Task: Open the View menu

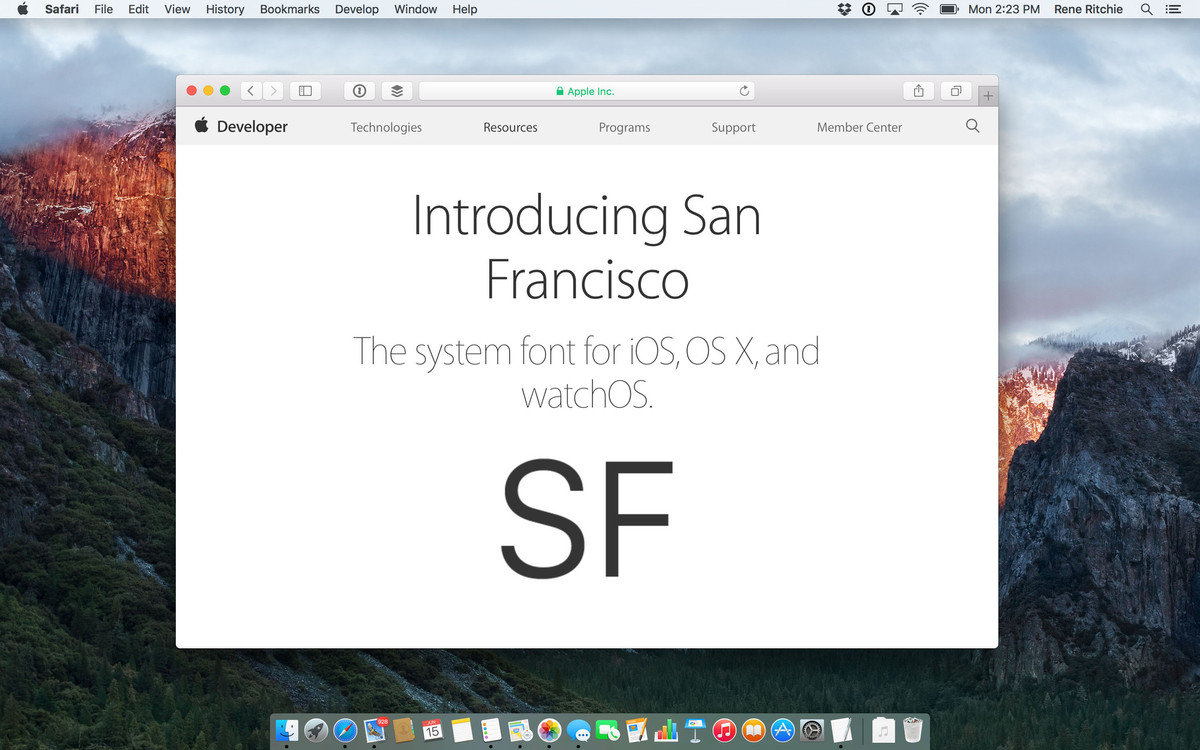Action: (177, 9)
